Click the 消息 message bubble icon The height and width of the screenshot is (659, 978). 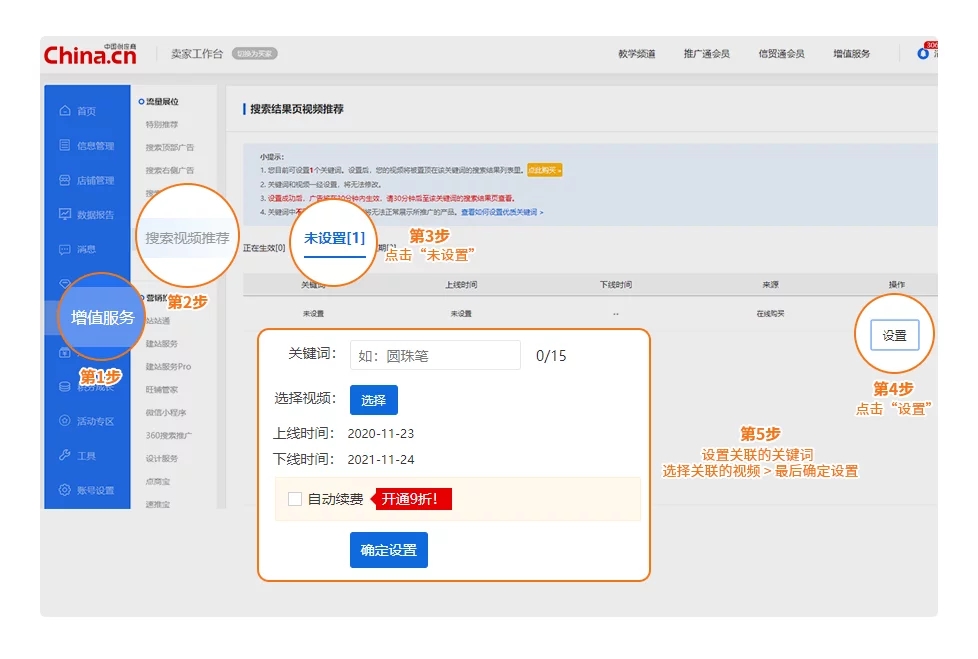(x=65, y=249)
